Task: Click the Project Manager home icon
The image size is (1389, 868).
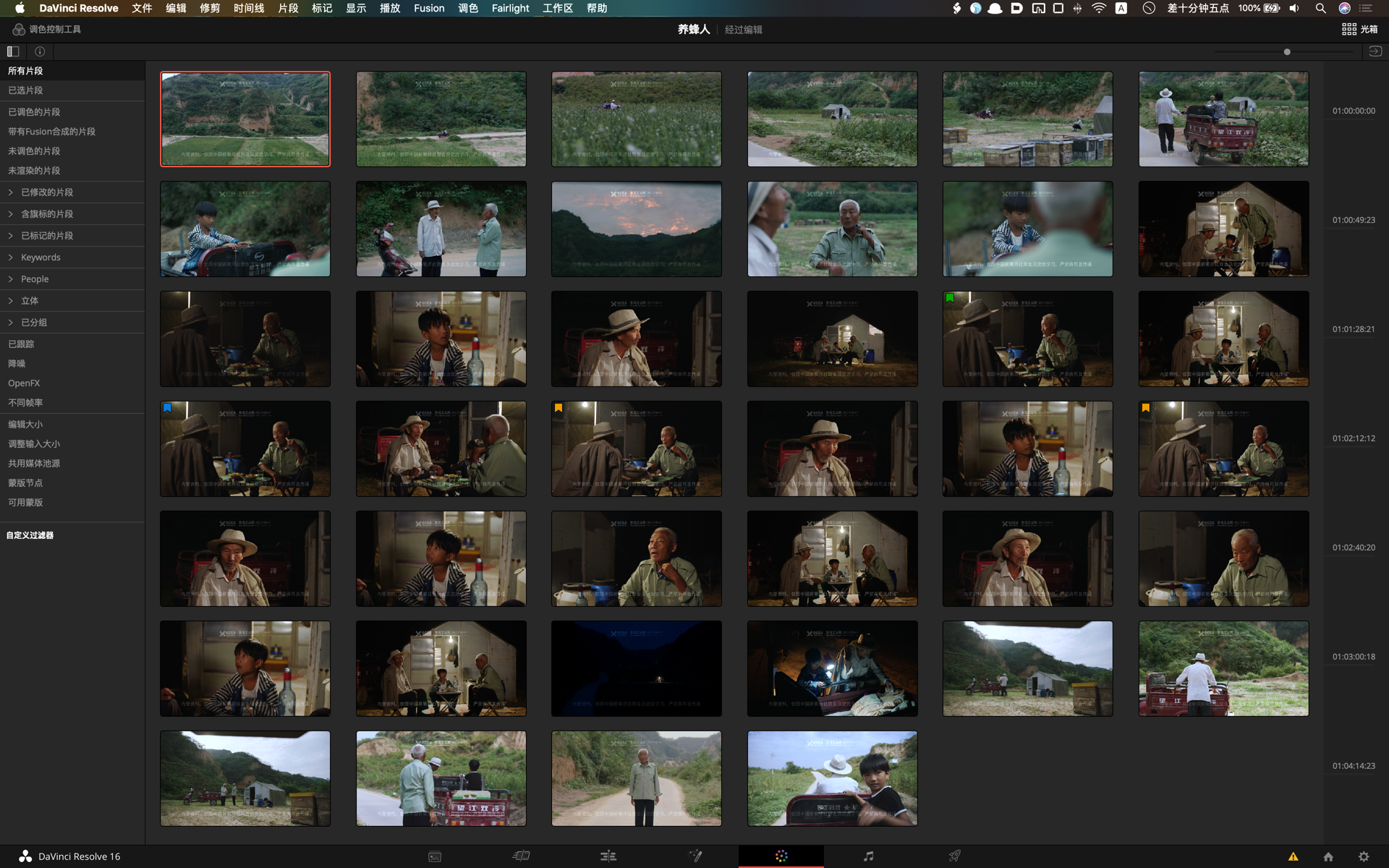Action: coord(1328,856)
